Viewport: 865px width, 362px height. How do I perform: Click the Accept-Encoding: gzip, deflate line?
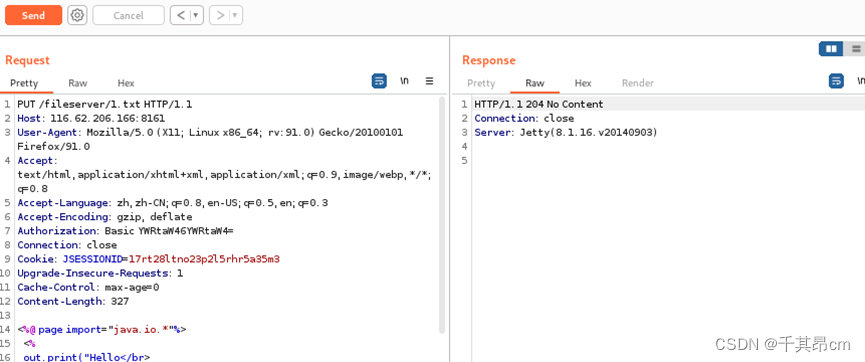tap(105, 217)
